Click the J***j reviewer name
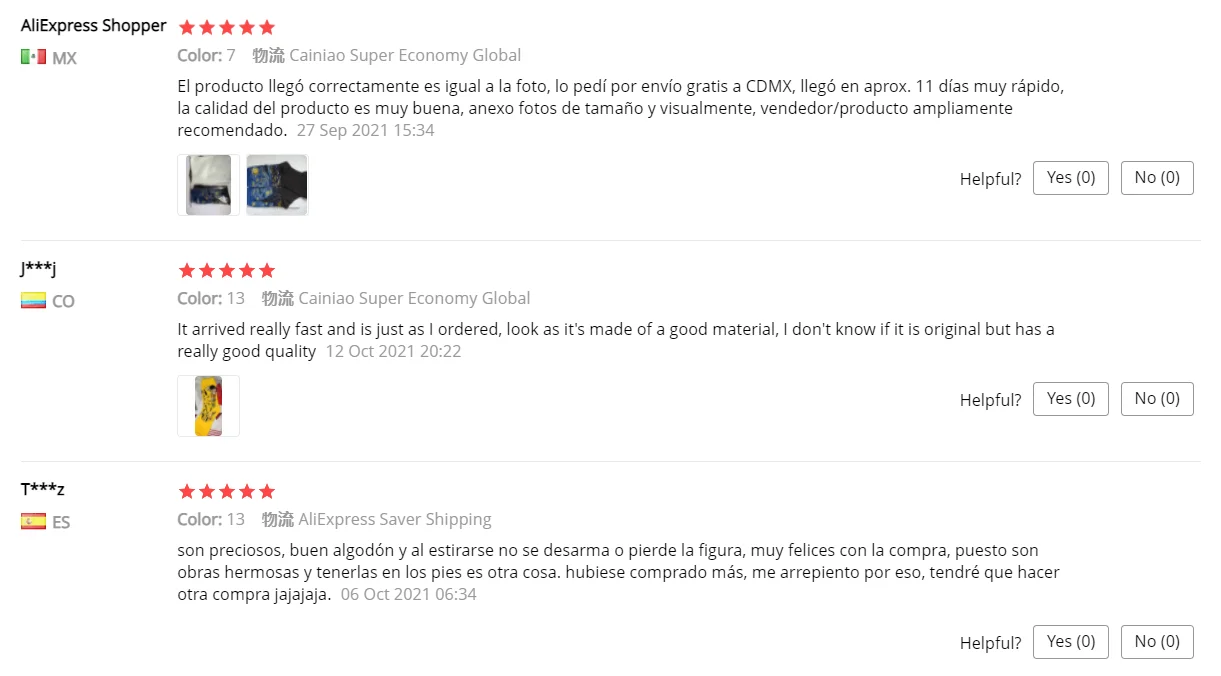1221x676 pixels. 38,269
